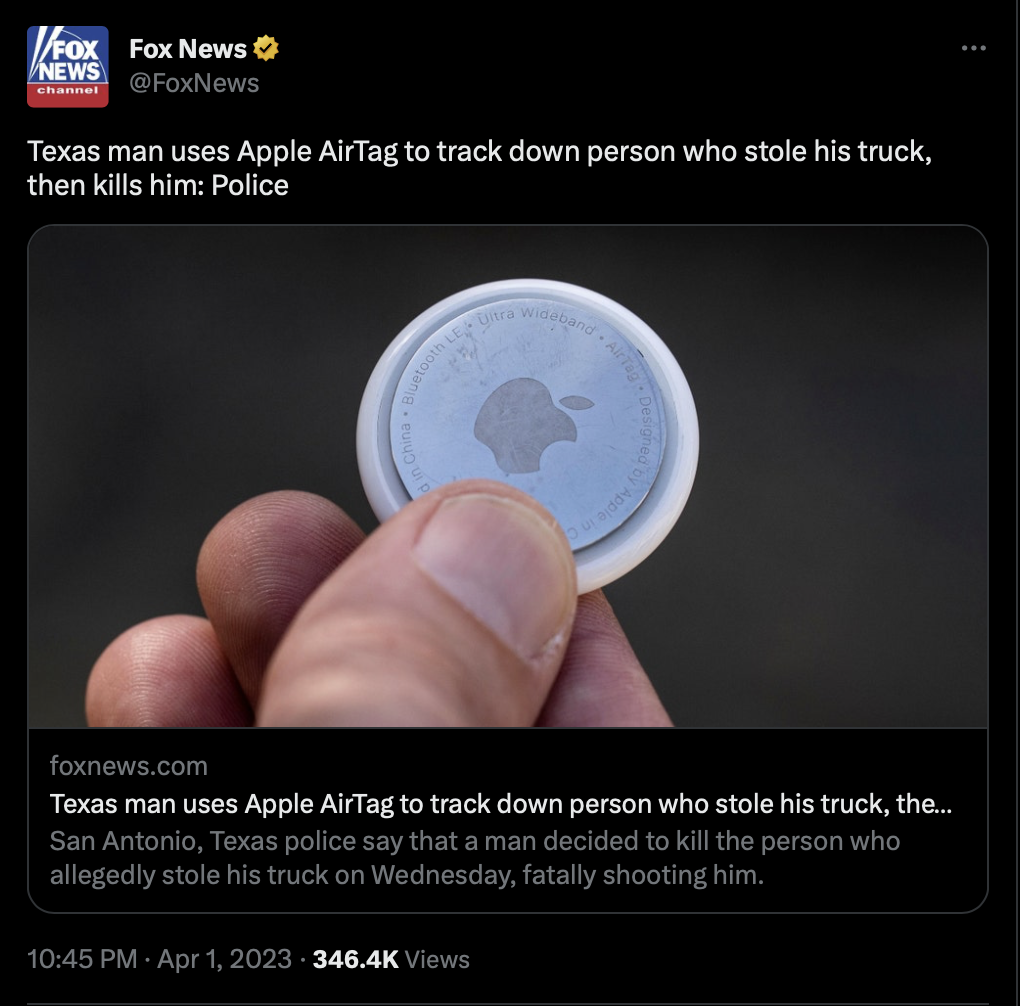Click the 10:45 PM timestamp
This screenshot has width=1020, height=1006.
point(82,959)
